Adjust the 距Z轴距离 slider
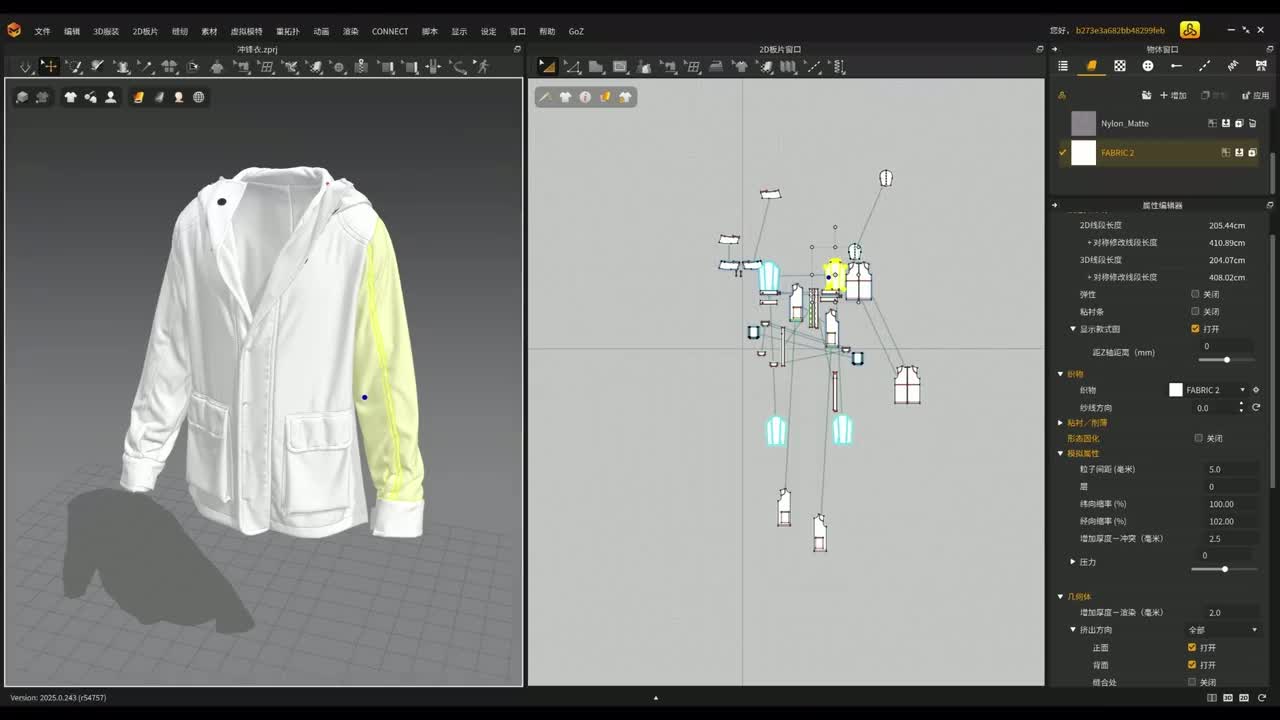The width and height of the screenshot is (1280, 720). [x=1226, y=360]
